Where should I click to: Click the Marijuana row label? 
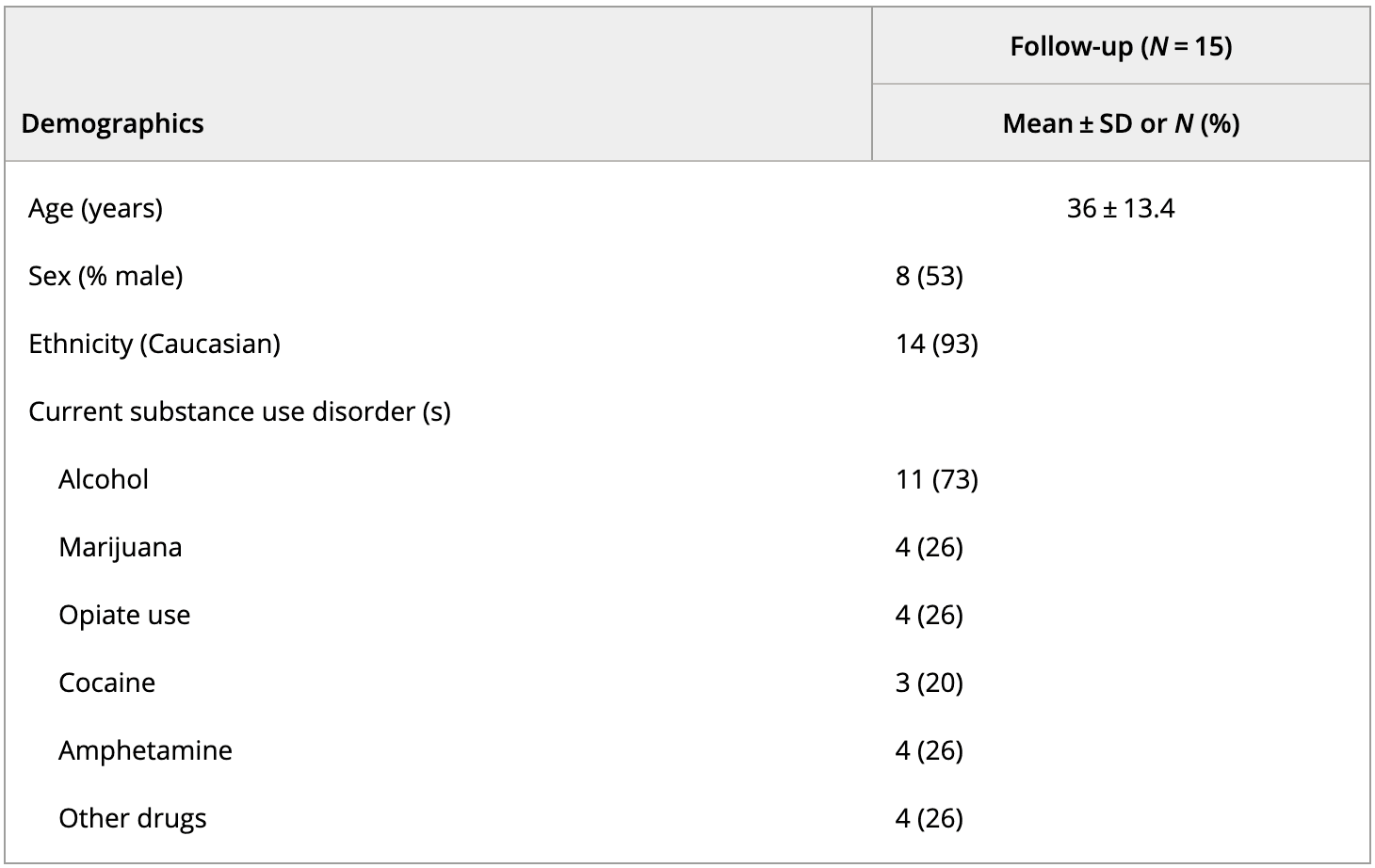120,547
